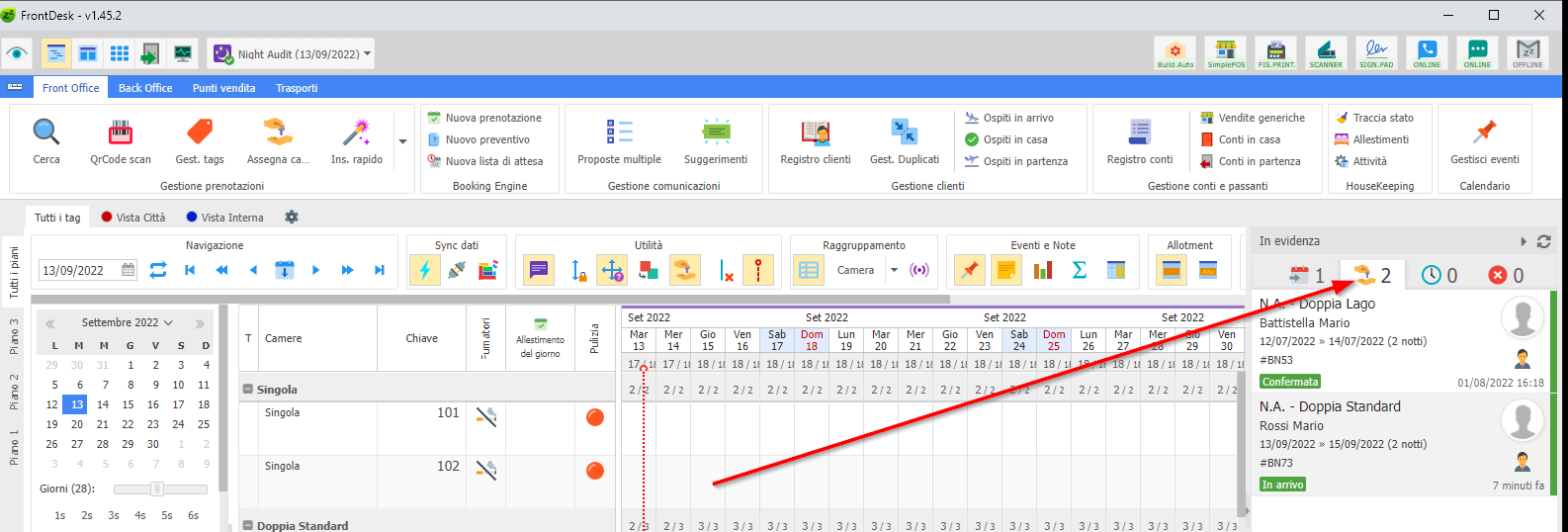Collapse the Singola room group
This screenshot has width=1568, height=532.
[248, 389]
